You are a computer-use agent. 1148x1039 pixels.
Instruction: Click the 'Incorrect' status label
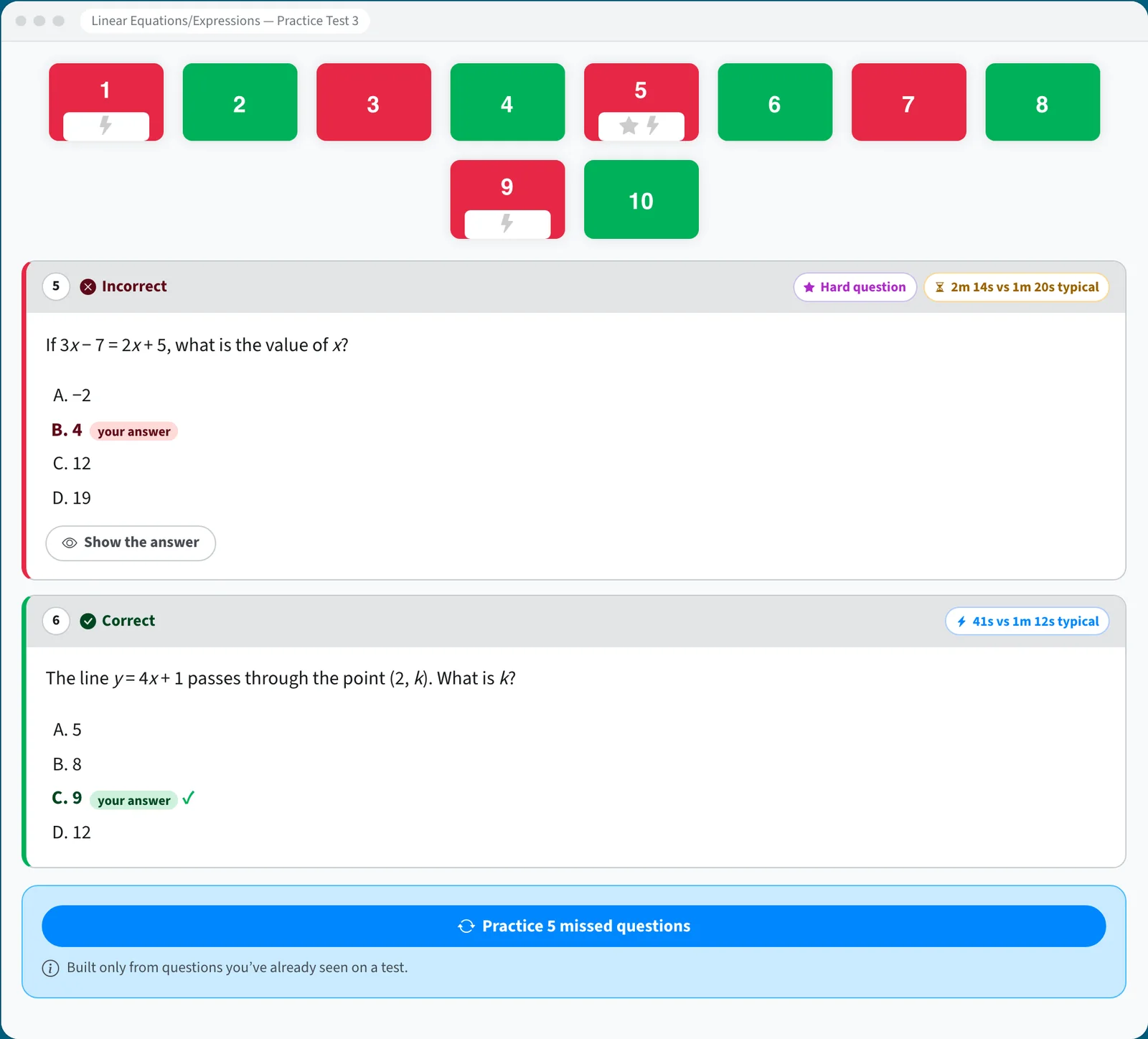[x=134, y=286]
